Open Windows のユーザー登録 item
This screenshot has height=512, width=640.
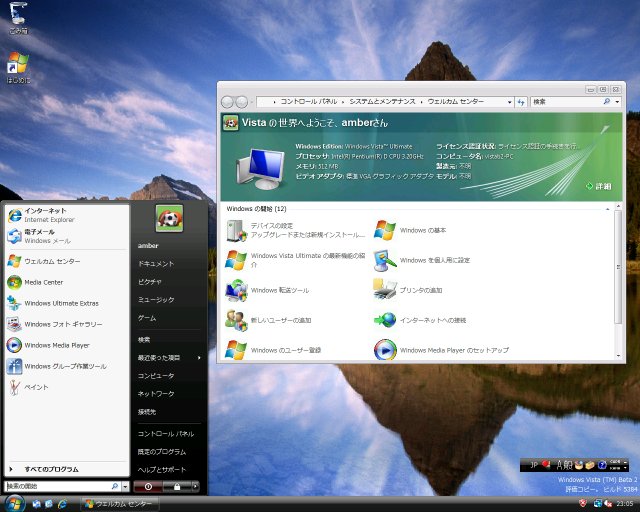point(273,350)
